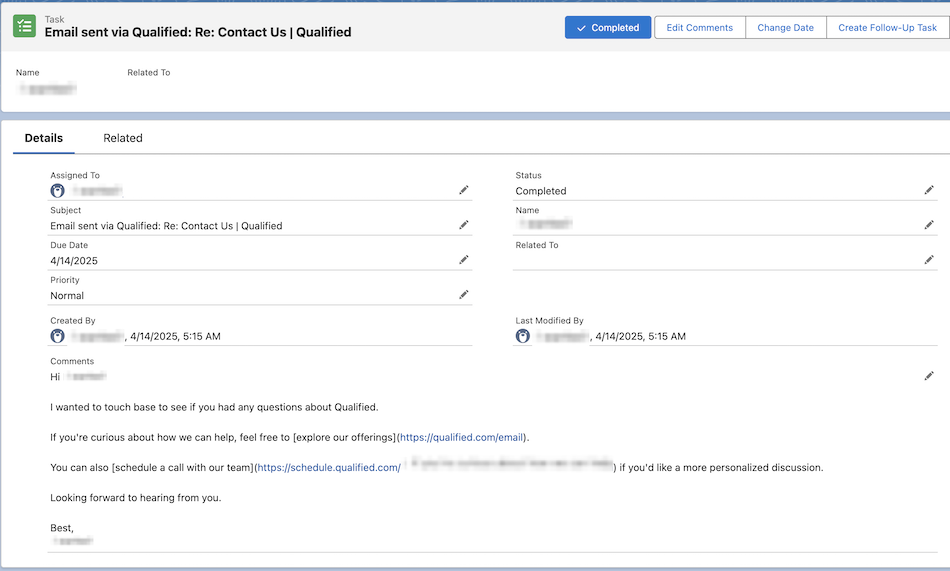Screen dimensions: 950x571
Task: Open the qualified.com/email link
Action: coord(462,438)
